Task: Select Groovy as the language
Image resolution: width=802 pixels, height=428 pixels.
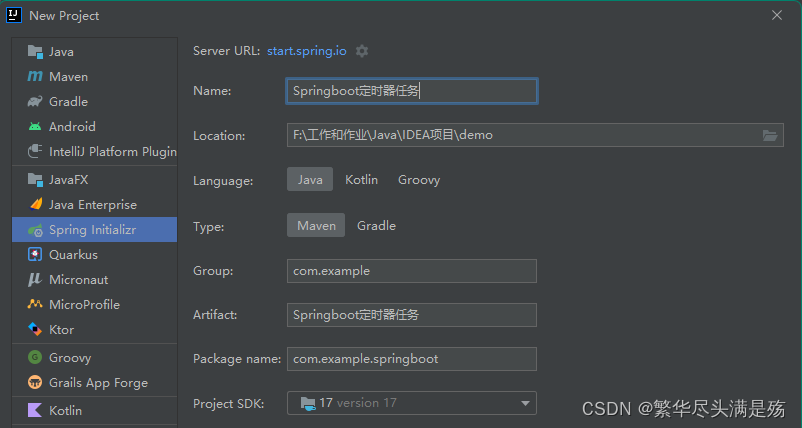Action: (419, 179)
